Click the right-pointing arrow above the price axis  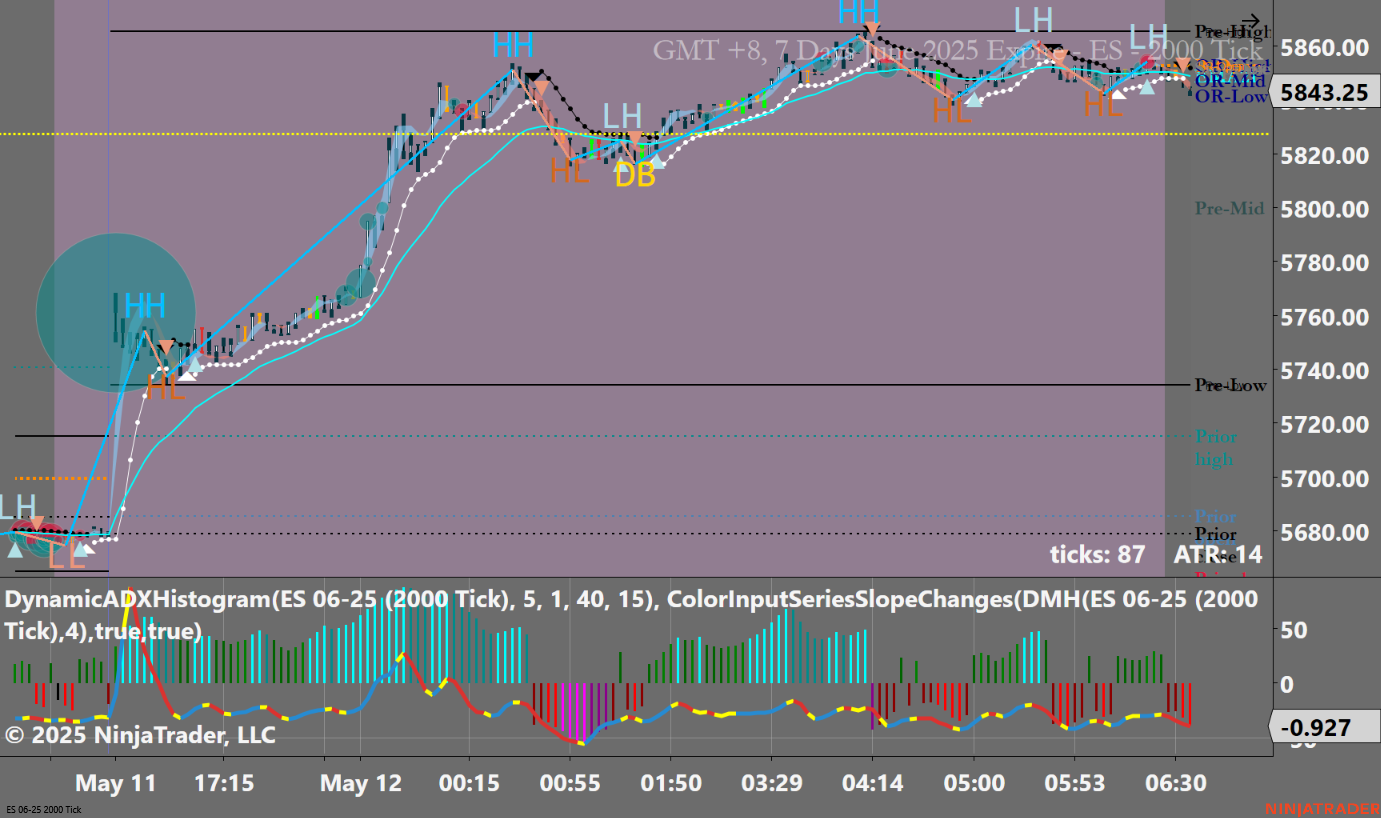click(1250, 20)
